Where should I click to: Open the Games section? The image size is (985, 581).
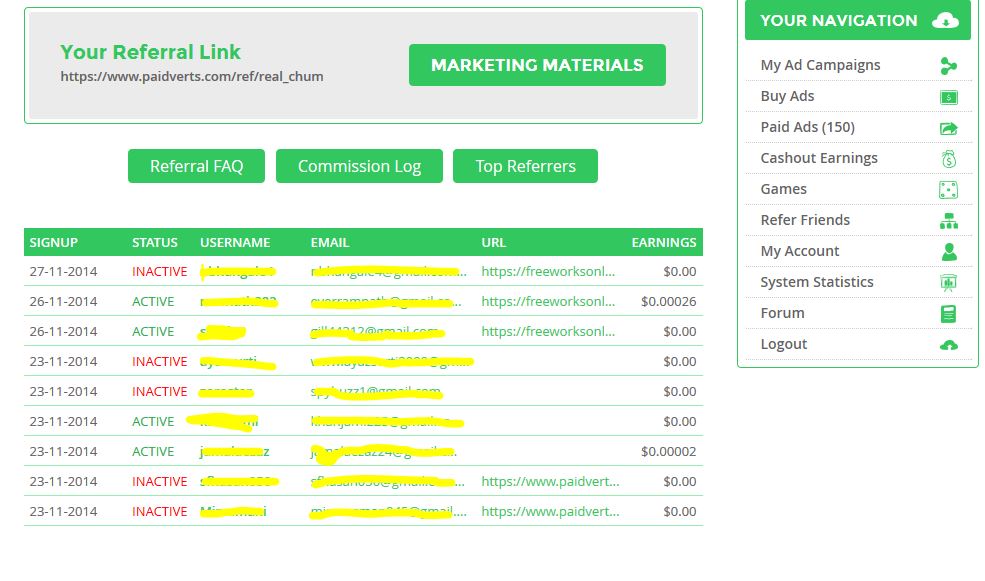click(783, 189)
